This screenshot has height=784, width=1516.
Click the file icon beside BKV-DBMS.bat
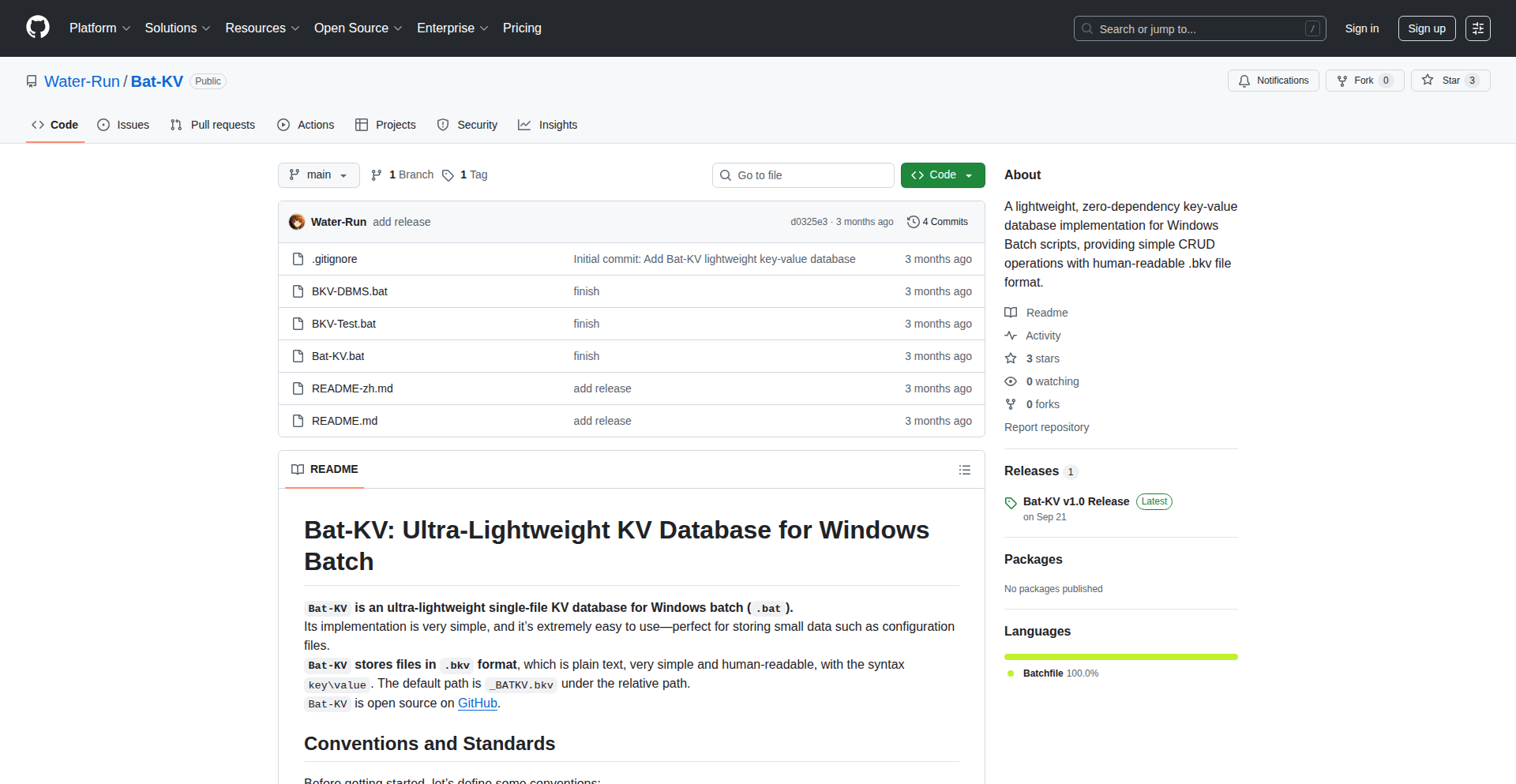point(298,291)
